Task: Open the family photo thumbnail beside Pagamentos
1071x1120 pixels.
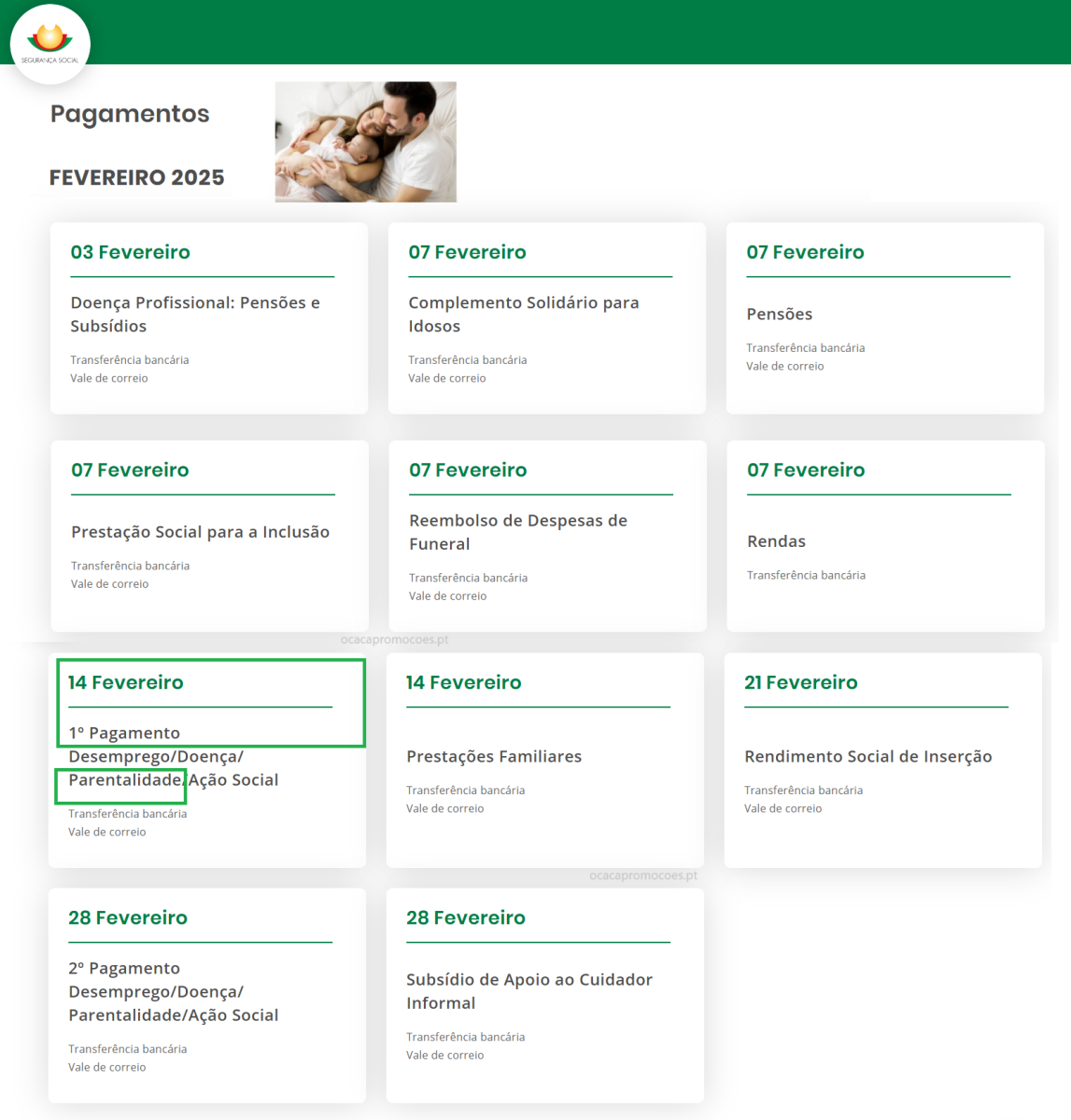Action: pos(366,142)
